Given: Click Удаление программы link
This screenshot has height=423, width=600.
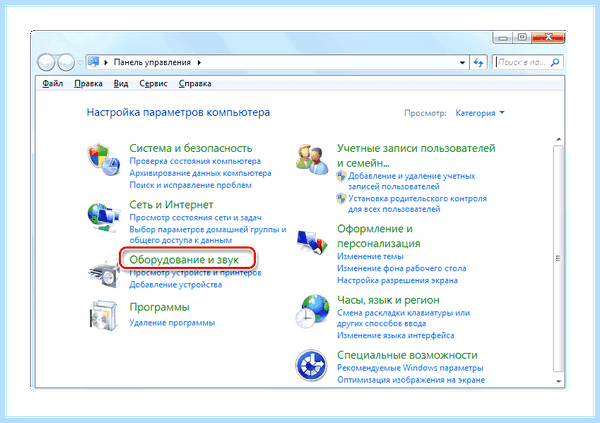Looking at the screenshot, I should pos(172,323).
